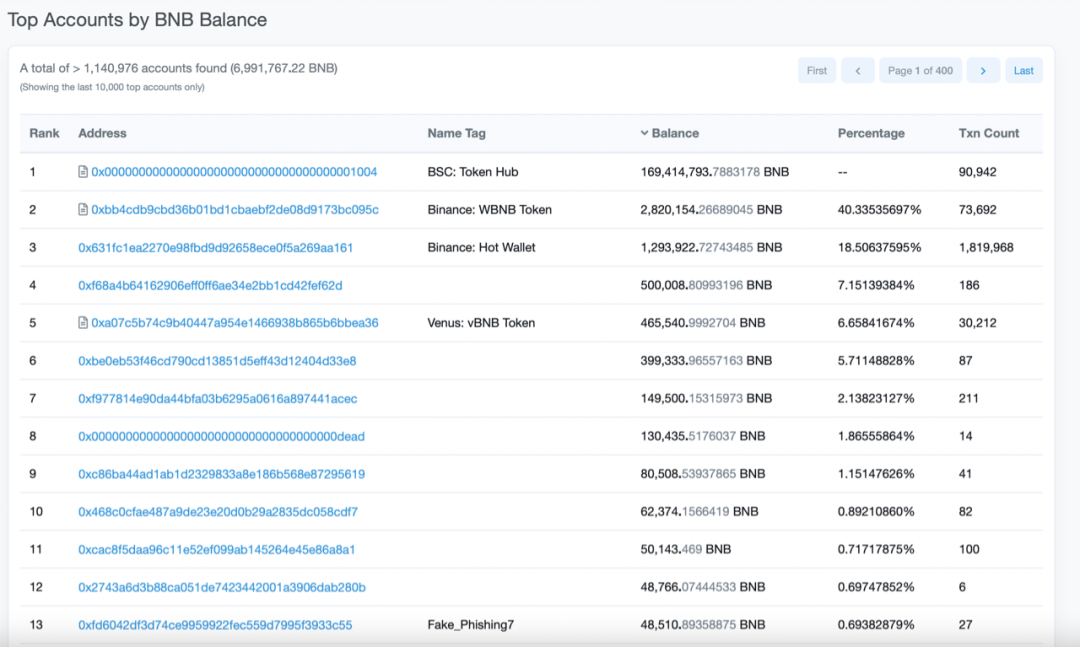Click the Txn Count column header
The image size is (1080, 647).
click(x=988, y=133)
